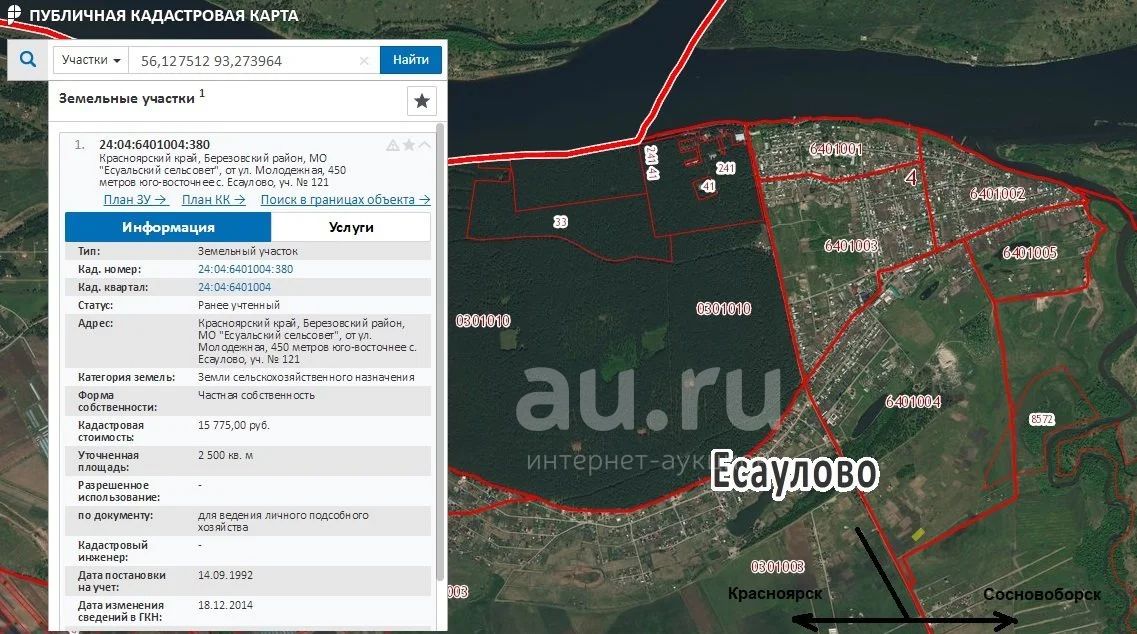Open the План КК link
This screenshot has height=634, width=1137.
213,199
